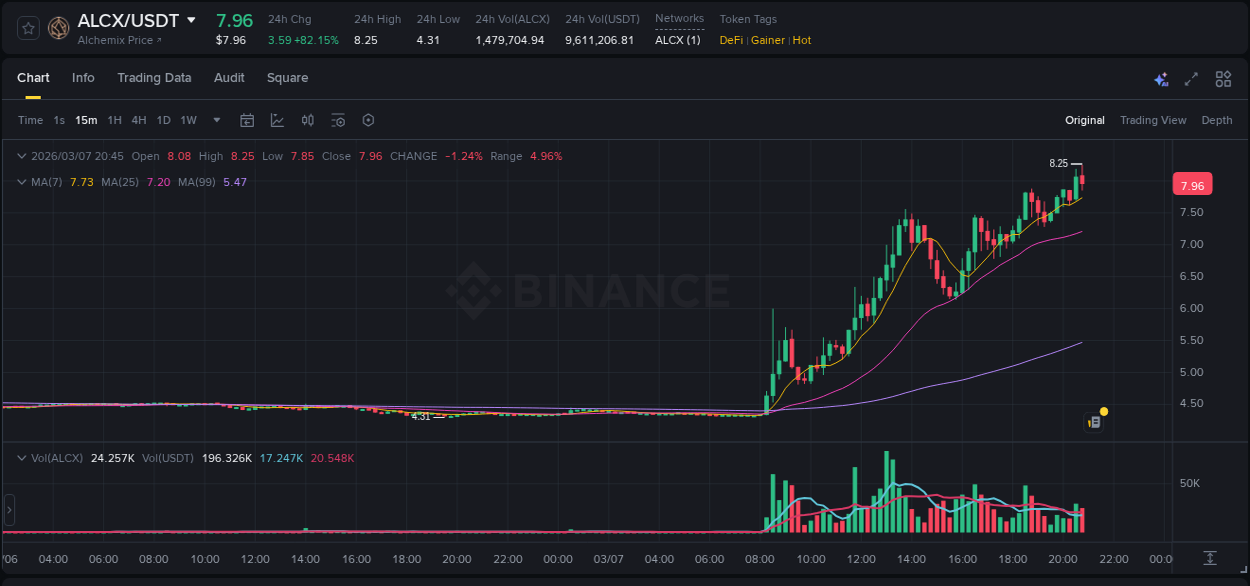Toggle ALCX/USDT favorite star

point(26,28)
